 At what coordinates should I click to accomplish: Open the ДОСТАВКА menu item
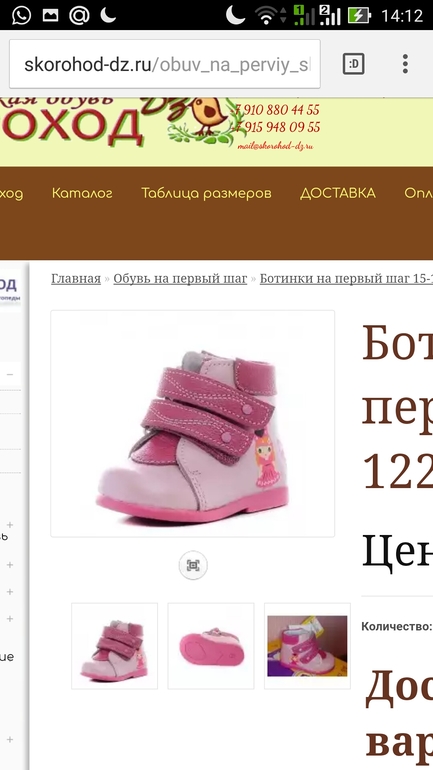click(x=338, y=193)
